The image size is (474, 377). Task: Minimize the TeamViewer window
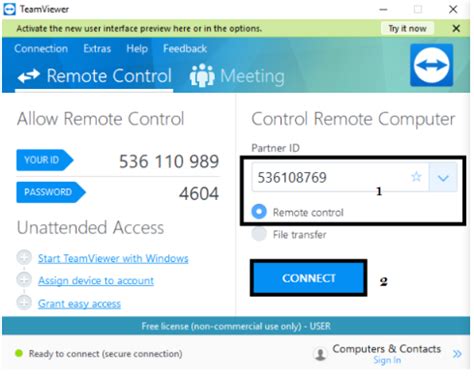coord(383,9)
